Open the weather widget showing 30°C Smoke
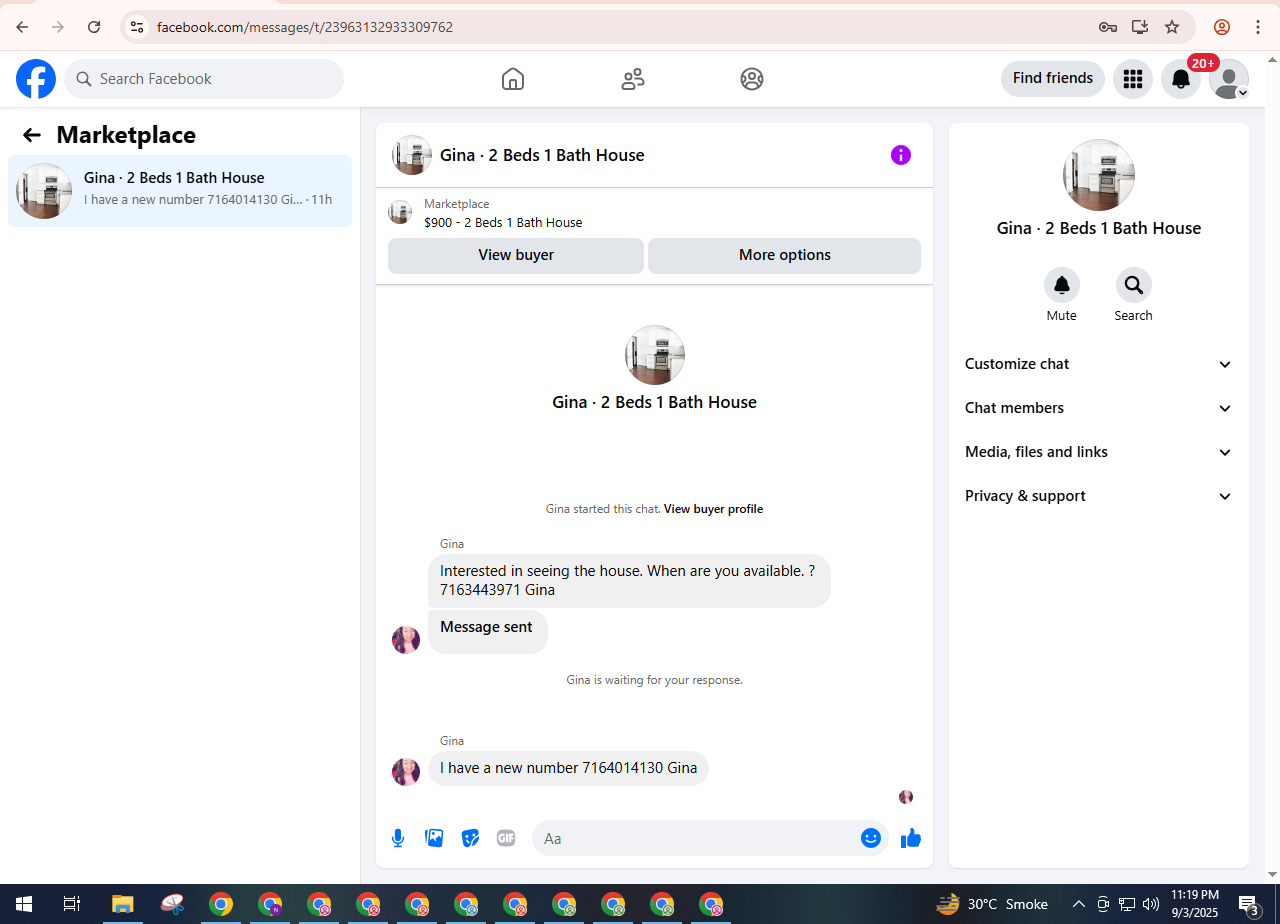 click(x=992, y=904)
